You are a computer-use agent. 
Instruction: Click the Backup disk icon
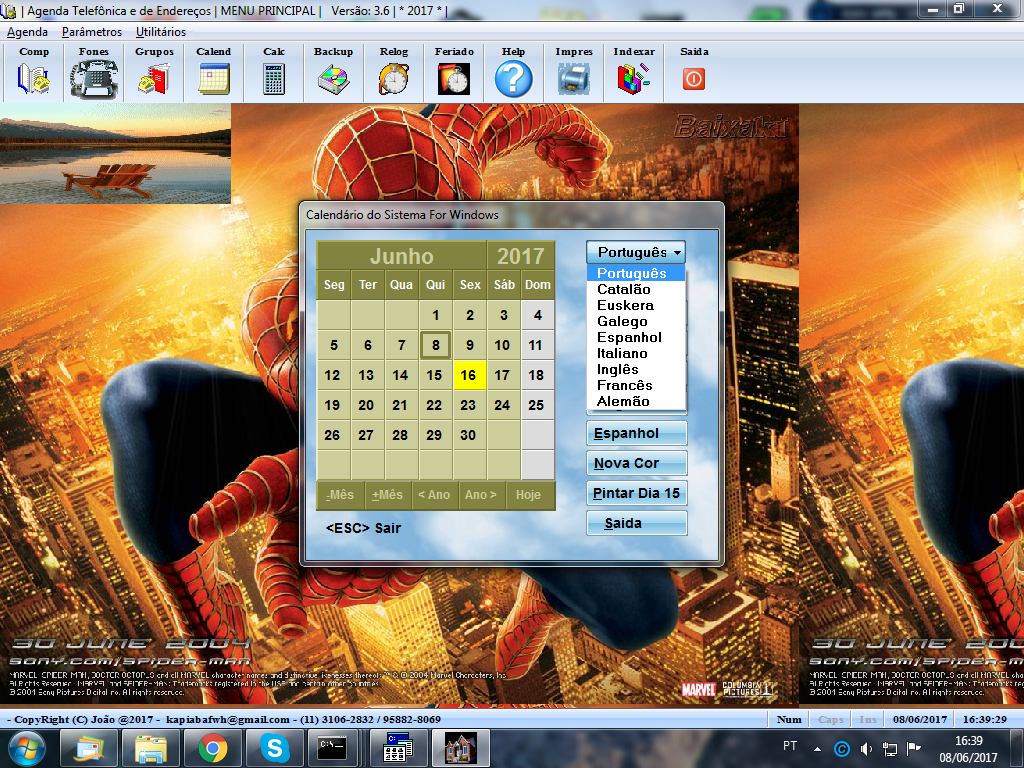coord(333,77)
